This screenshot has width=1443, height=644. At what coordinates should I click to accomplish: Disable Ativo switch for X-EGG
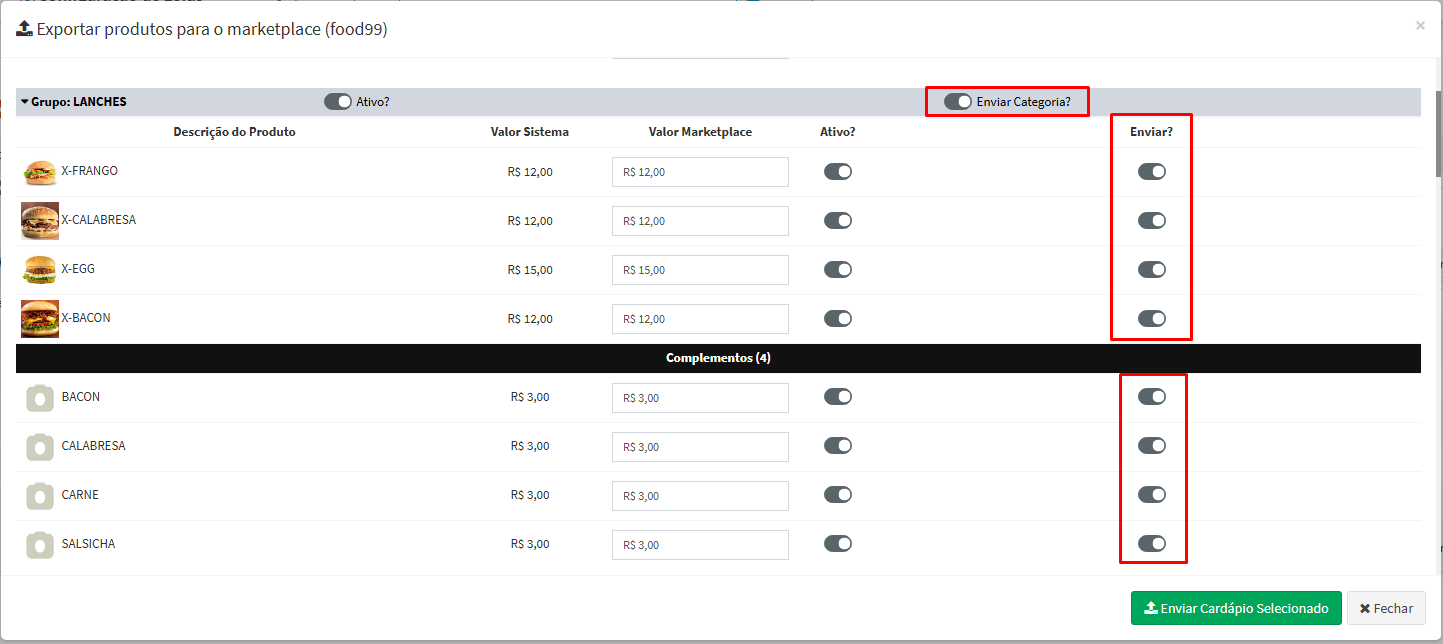point(838,270)
